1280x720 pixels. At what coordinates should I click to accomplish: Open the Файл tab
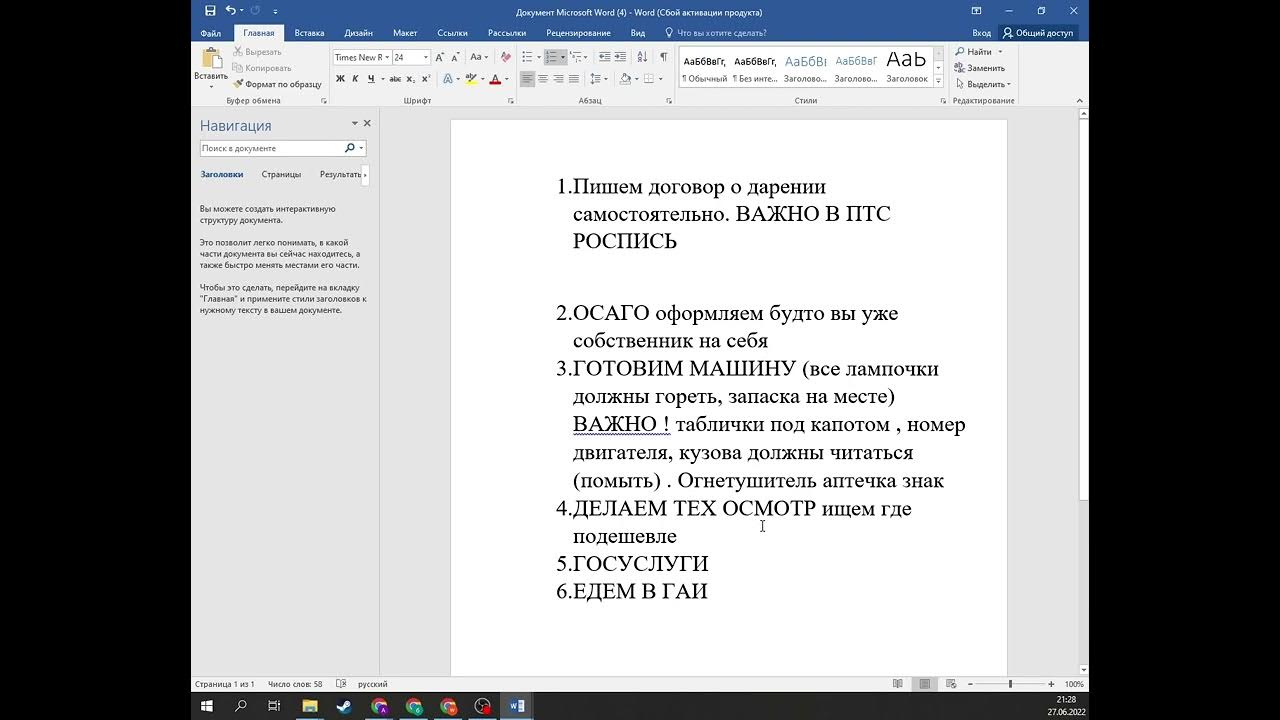[210, 33]
